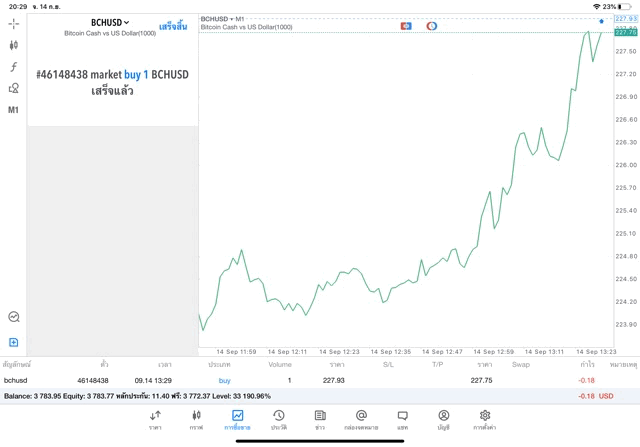Open the ข่าว news tab
The image size is (640, 447).
tap(320, 420)
